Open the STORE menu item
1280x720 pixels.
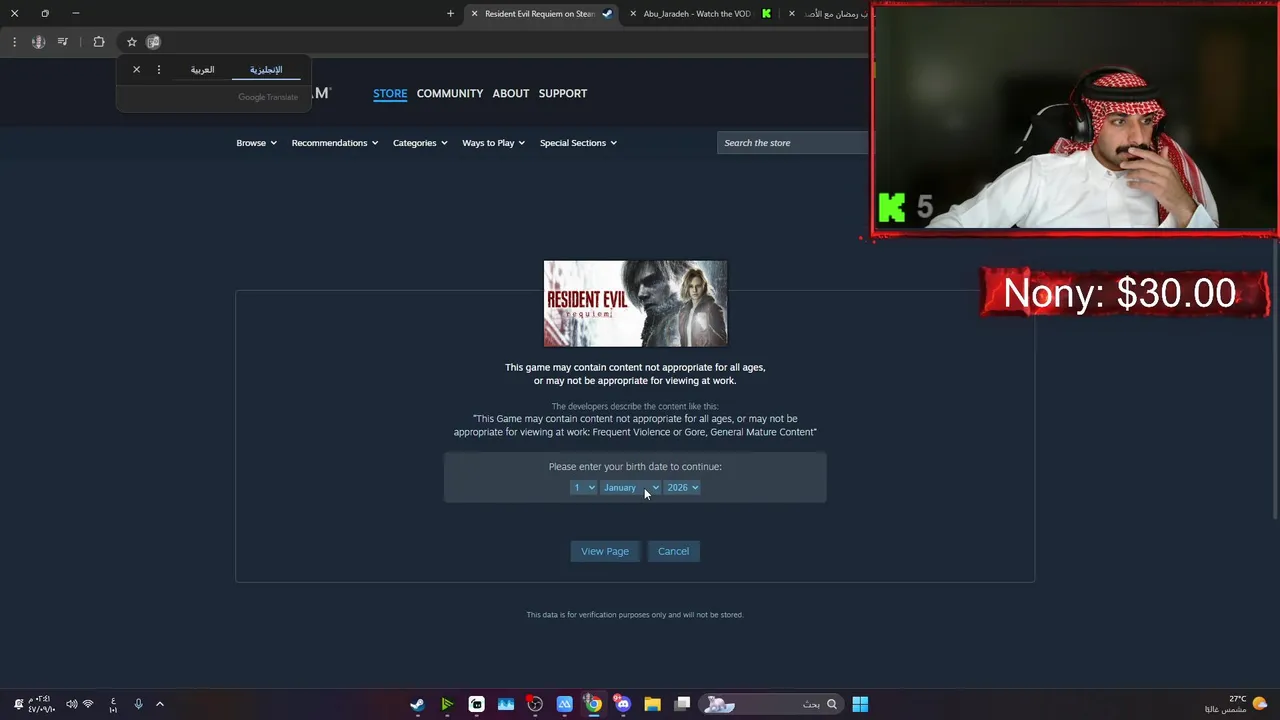[x=390, y=93]
